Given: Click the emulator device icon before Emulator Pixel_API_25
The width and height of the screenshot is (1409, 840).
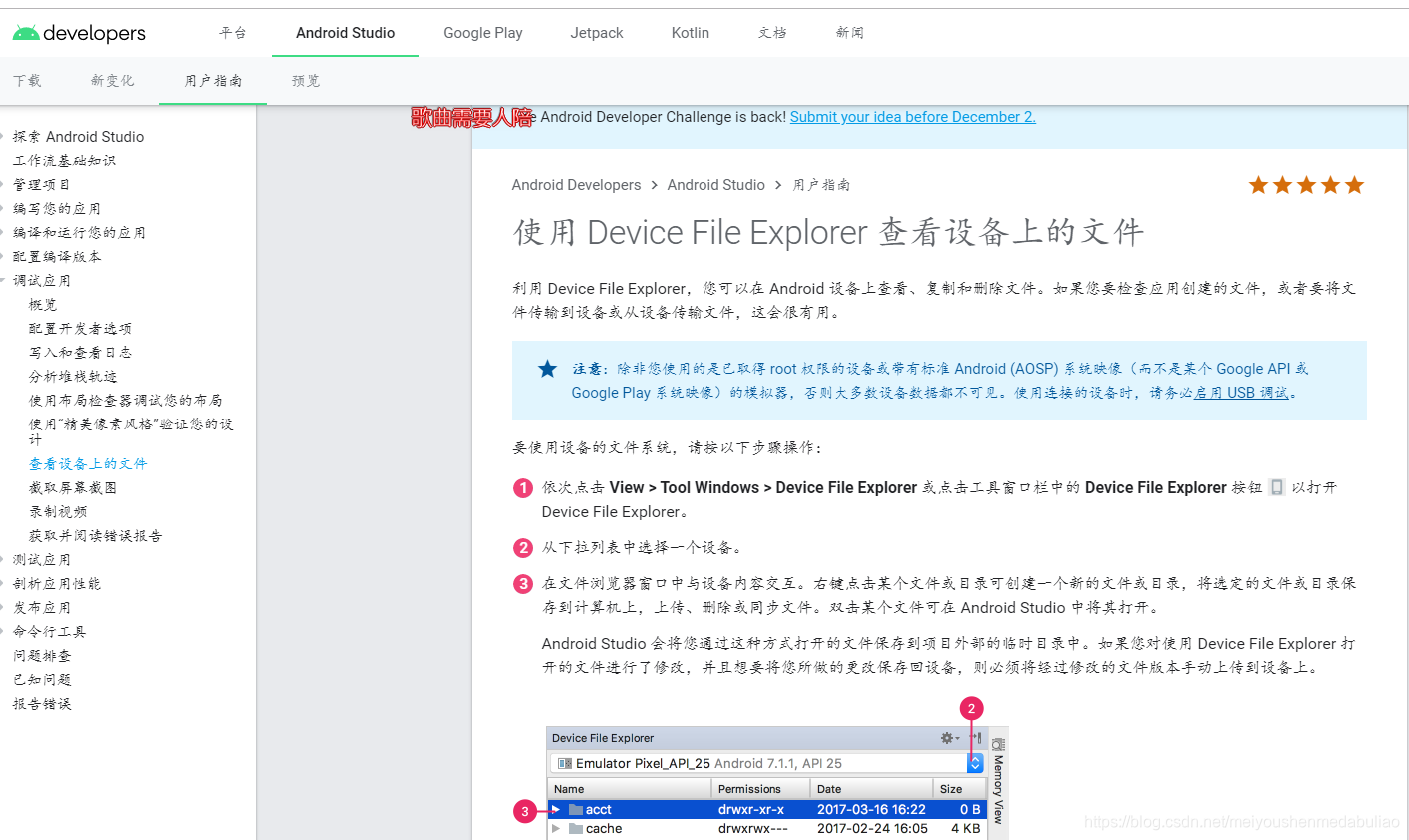Looking at the screenshot, I should [x=565, y=763].
